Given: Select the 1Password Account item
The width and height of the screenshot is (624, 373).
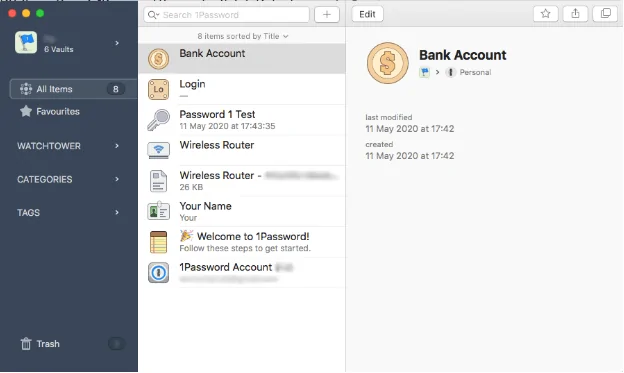Looking at the screenshot, I should pyautogui.click(x=242, y=273).
